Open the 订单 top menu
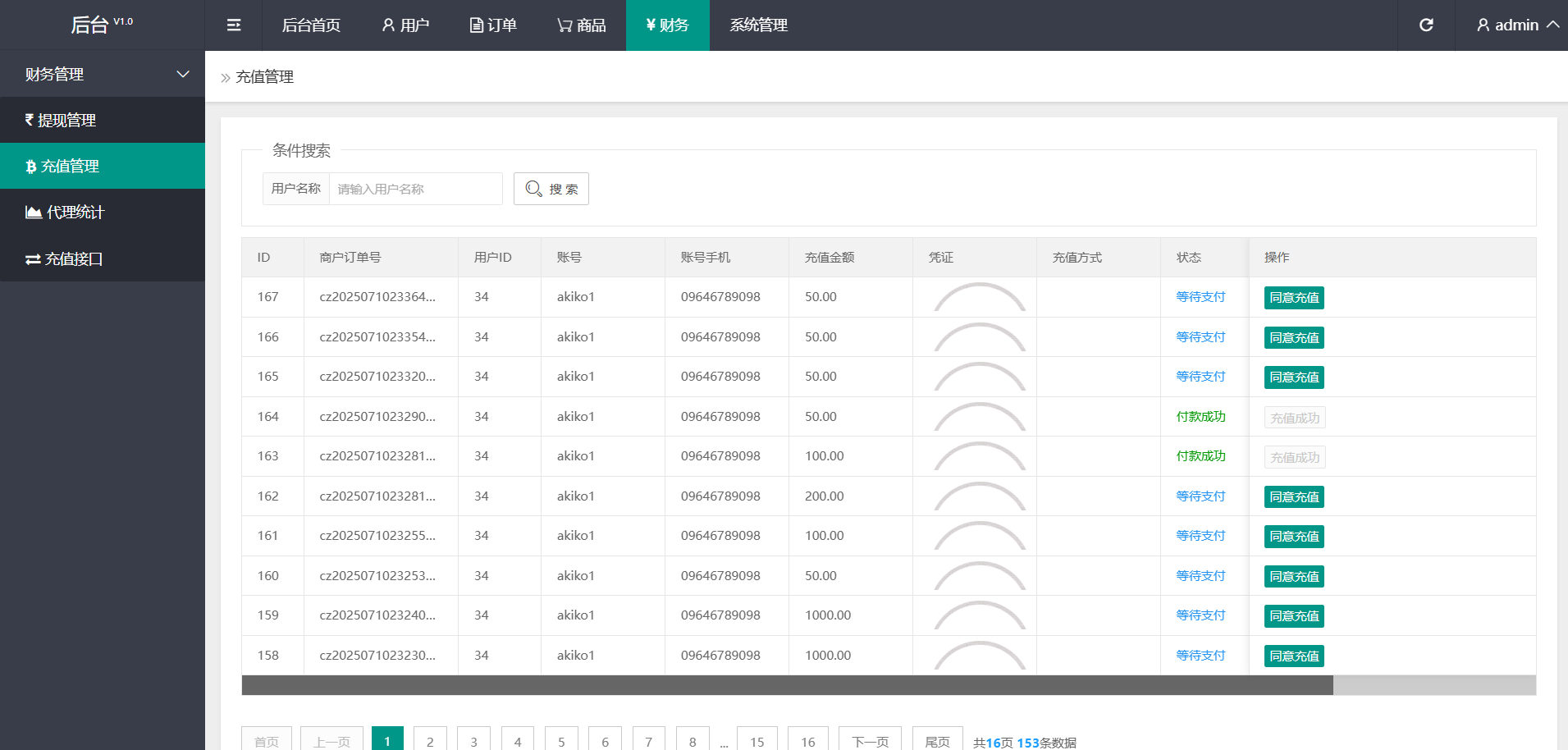 click(x=493, y=25)
